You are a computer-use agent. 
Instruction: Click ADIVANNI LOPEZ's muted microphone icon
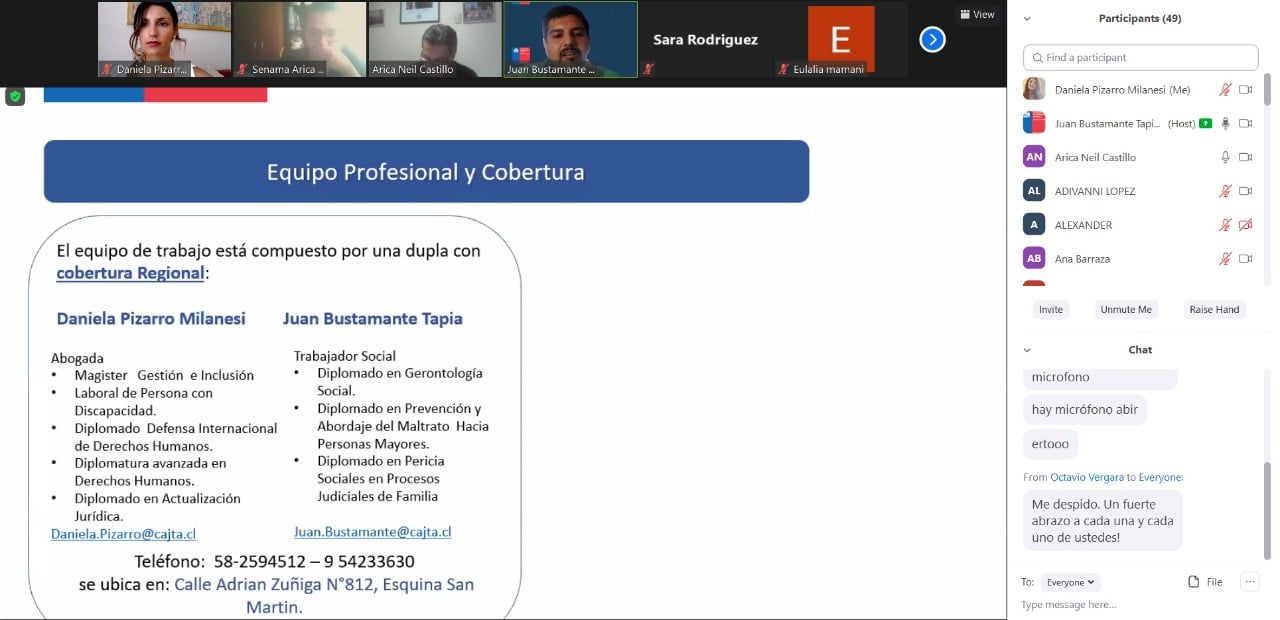point(1225,191)
